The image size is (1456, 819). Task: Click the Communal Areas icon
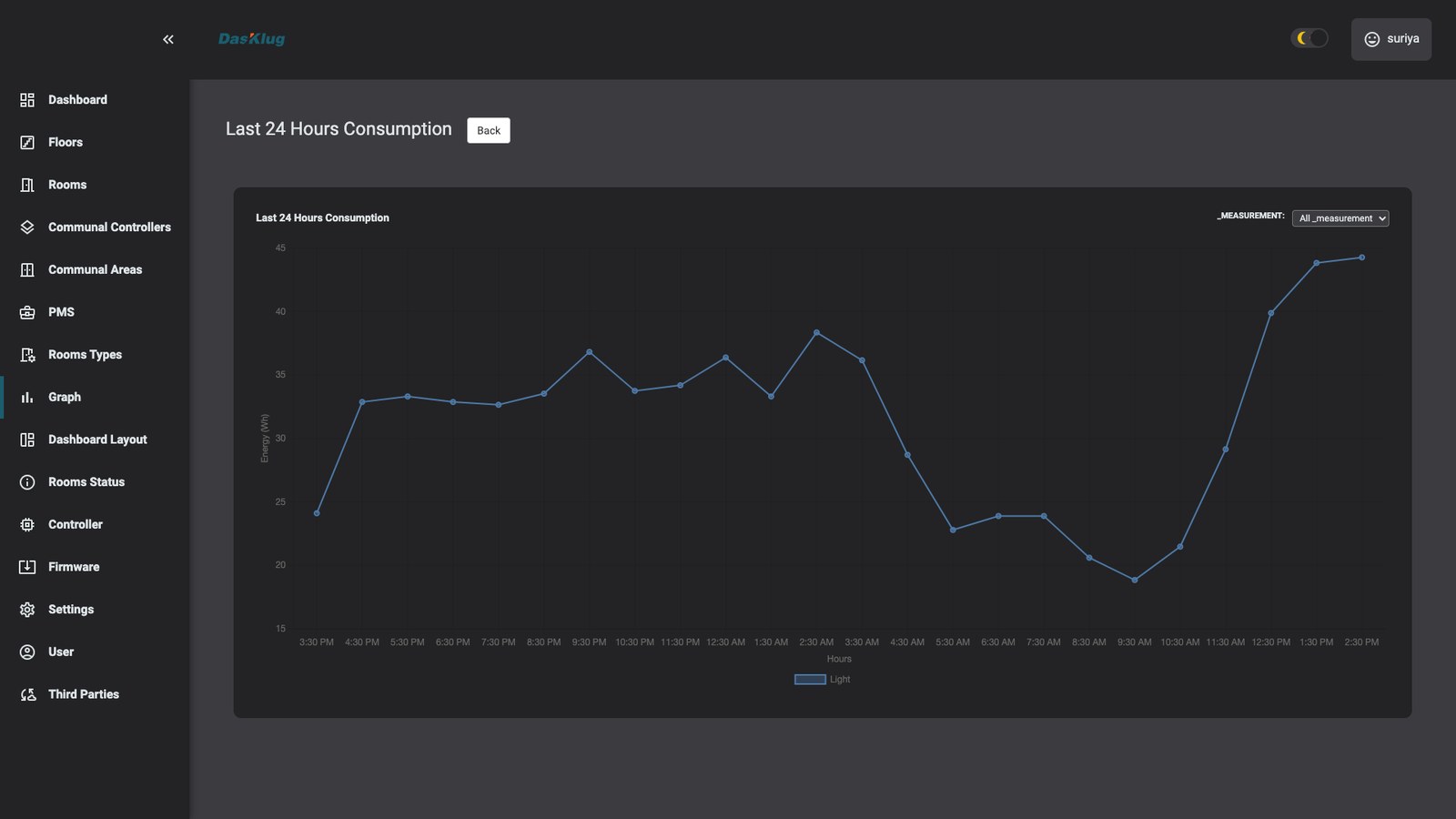click(27, 269)
